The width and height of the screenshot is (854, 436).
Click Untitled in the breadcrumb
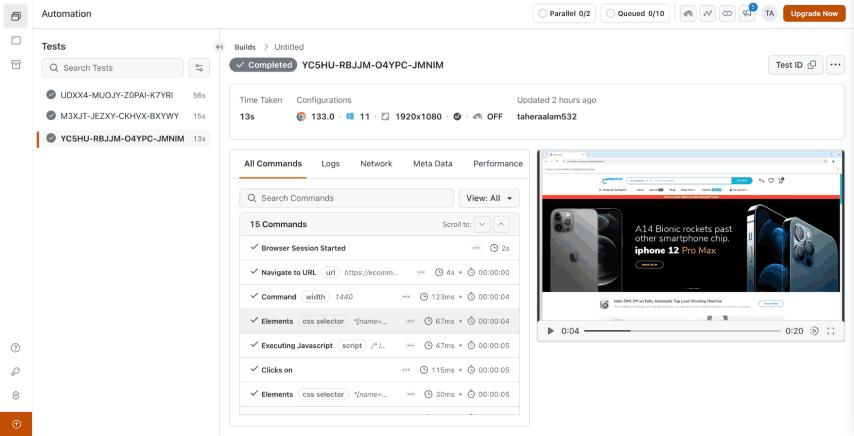[289, 47]
